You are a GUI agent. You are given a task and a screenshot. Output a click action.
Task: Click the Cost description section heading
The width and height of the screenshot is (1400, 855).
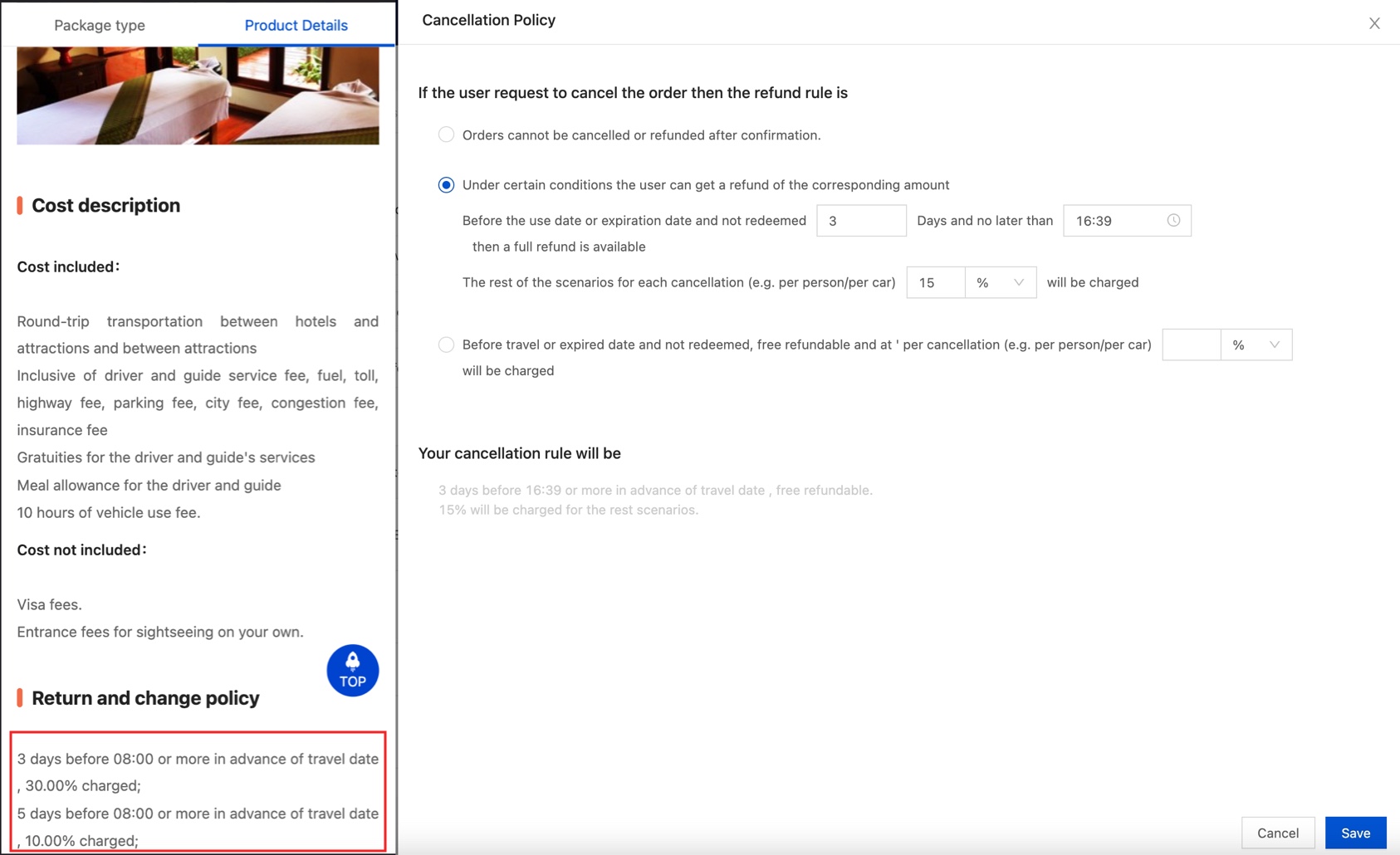(105, 205)
